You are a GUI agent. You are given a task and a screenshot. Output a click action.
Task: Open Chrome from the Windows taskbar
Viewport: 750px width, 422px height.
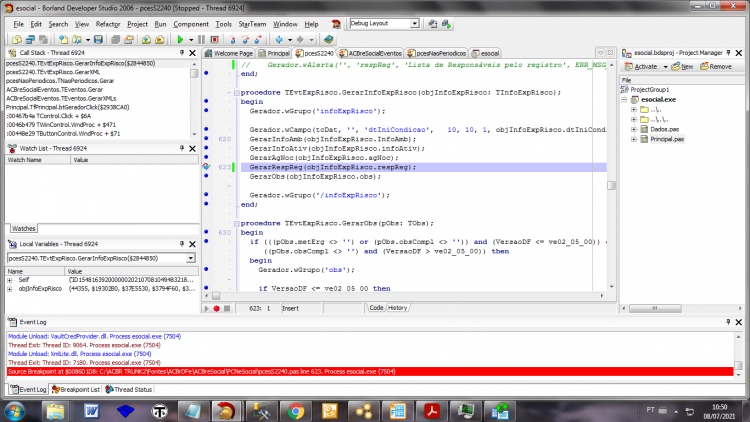(296, 411)
